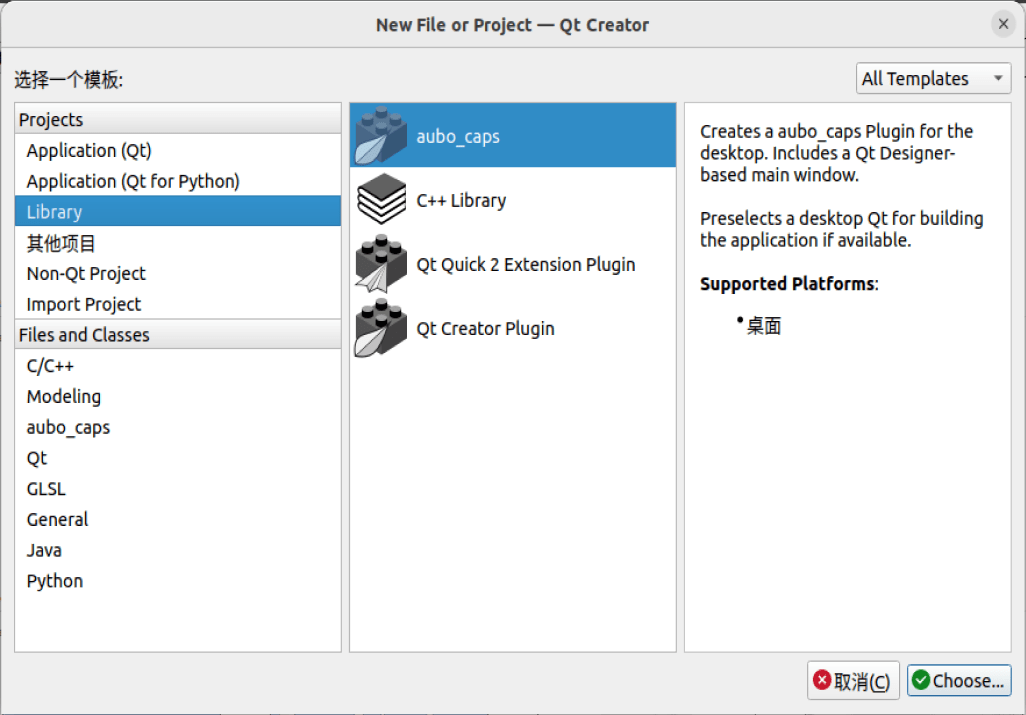Click the aubo_caps plugin template icon

click(381, 135)
